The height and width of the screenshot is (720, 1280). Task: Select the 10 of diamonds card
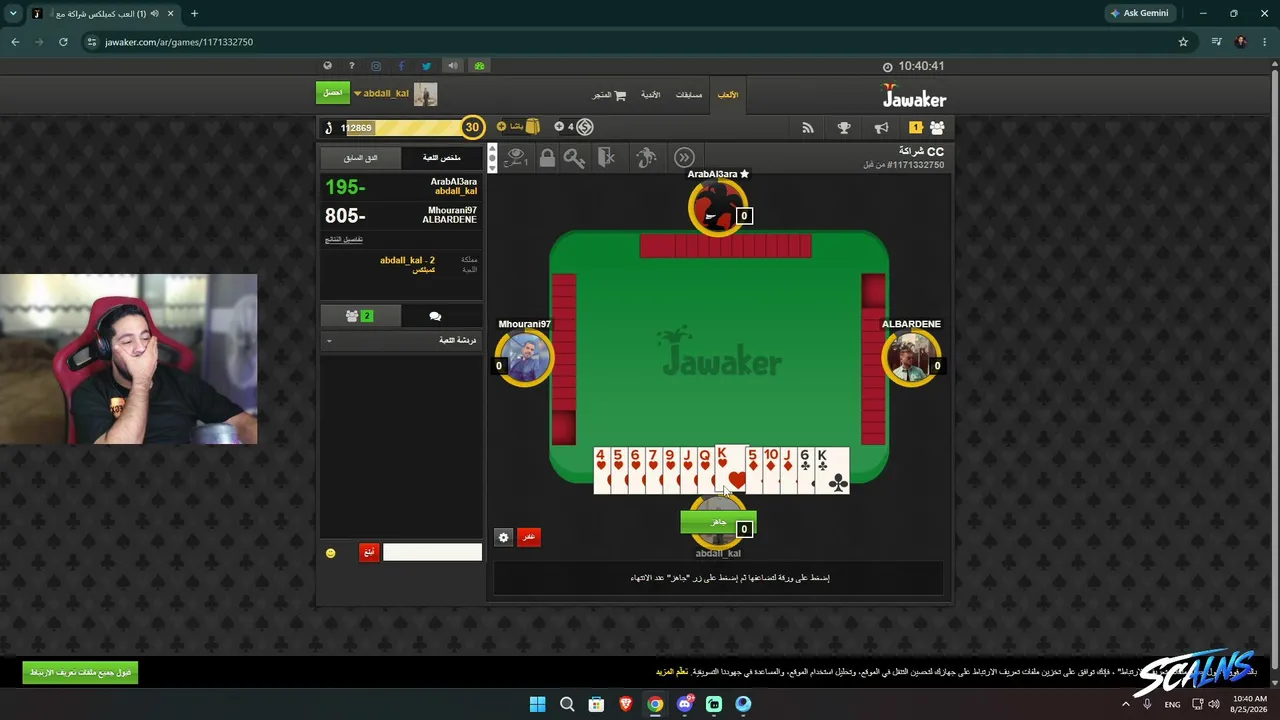[771, 470]
